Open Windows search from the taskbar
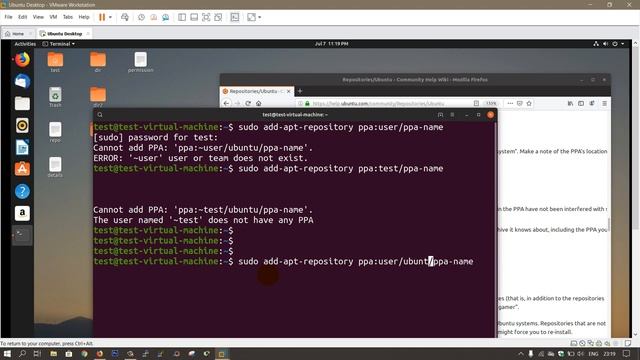 (22, 354)
